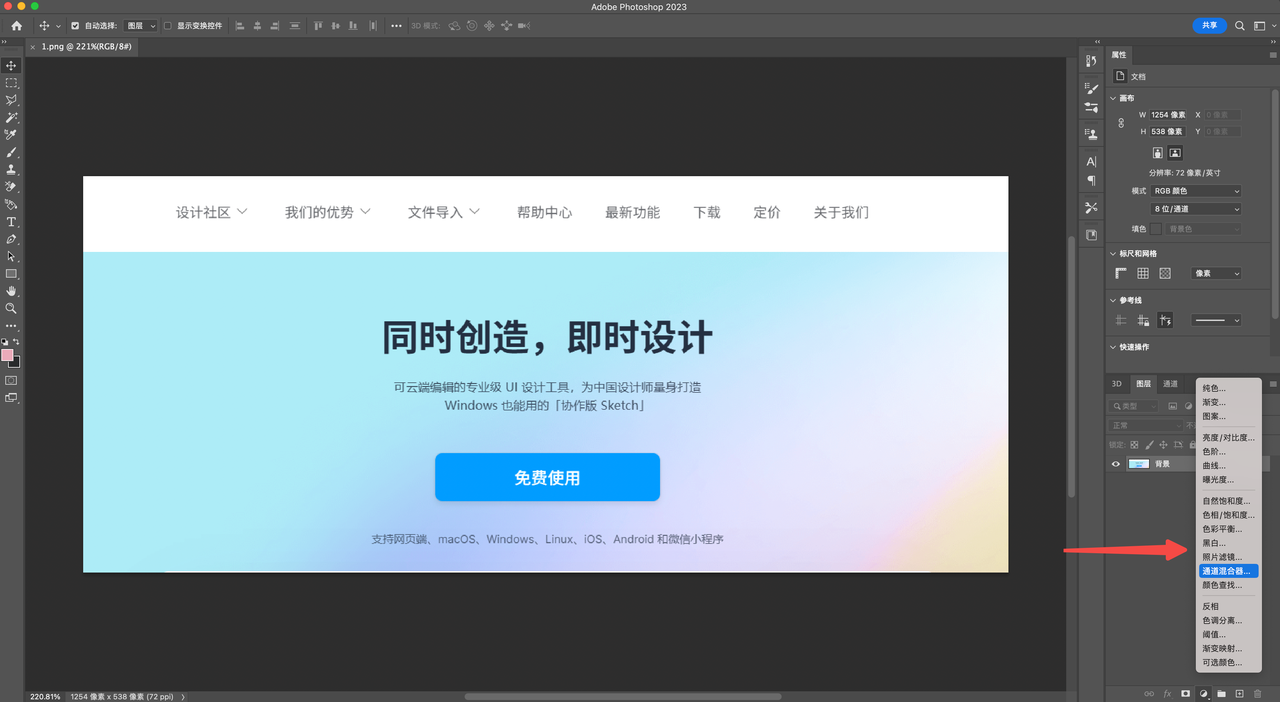Toggle the link width and height icon
Image resolution: width=1280 pixels, height=702 pixels.
[1121, 123]
